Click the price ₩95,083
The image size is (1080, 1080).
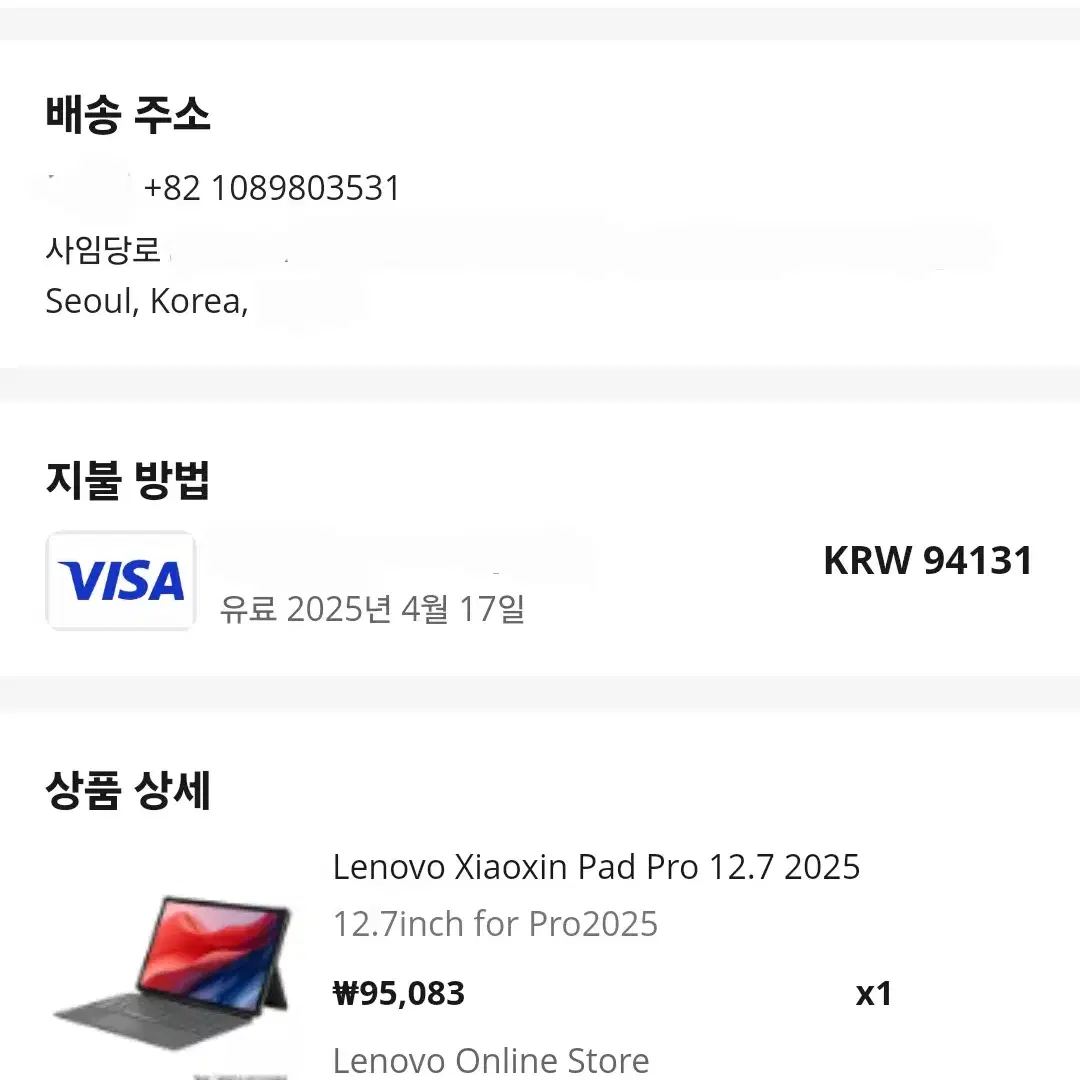click(x=398, y=992)
